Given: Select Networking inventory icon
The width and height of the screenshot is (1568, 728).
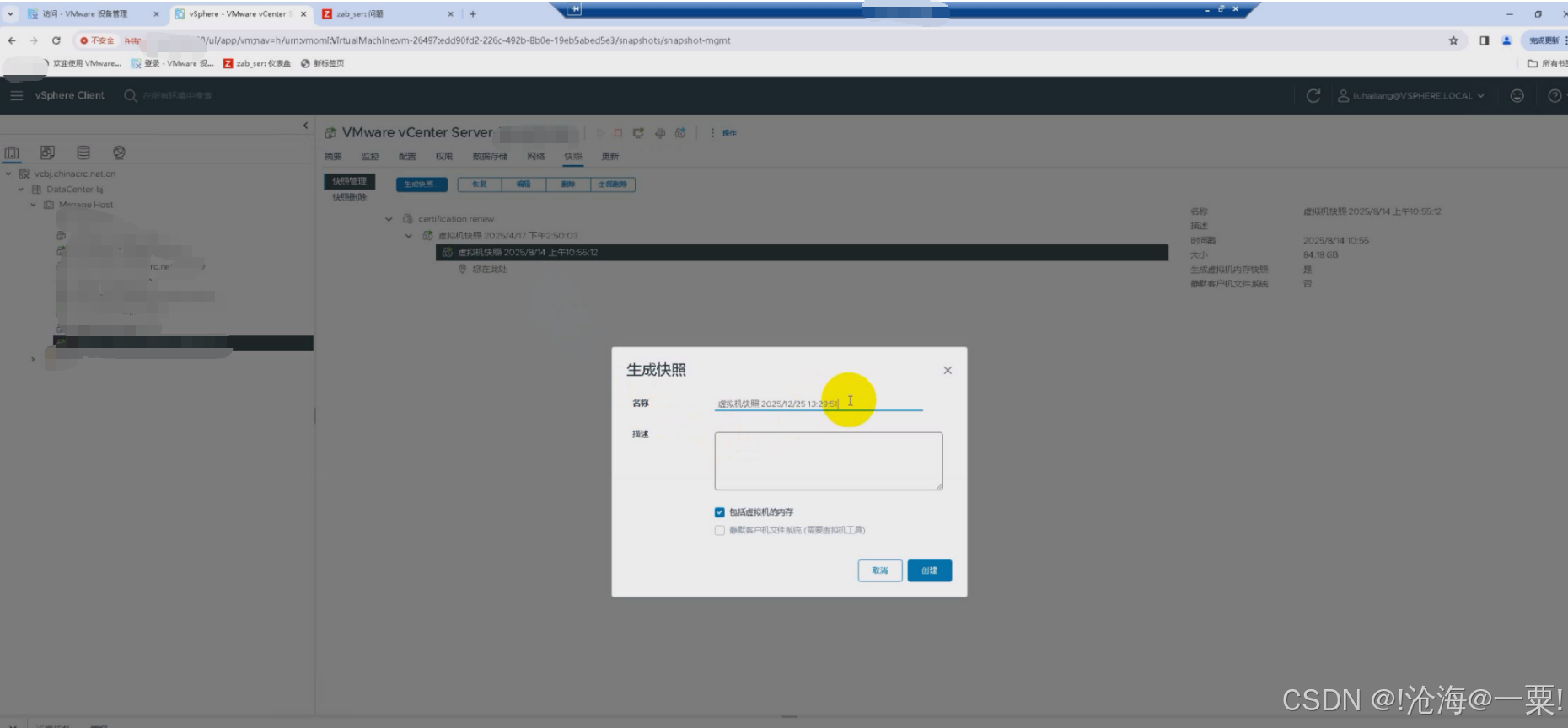Looking at the screenshot, I should [x=119, y=153].
